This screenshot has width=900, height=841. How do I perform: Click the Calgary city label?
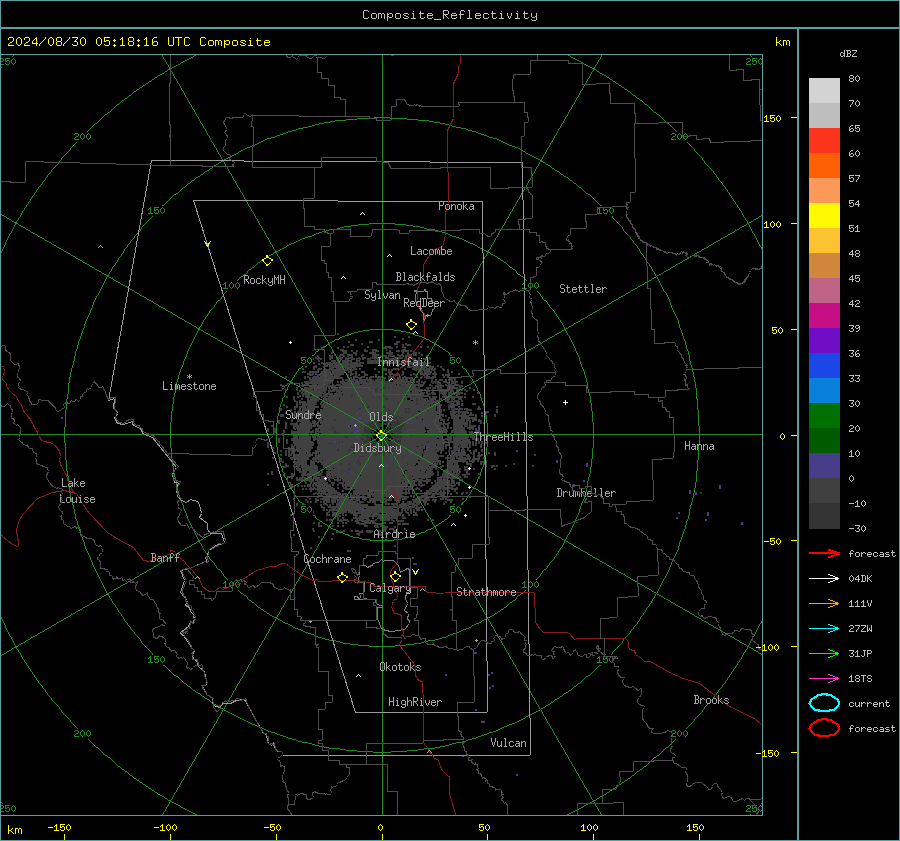(x=390, y=588)
